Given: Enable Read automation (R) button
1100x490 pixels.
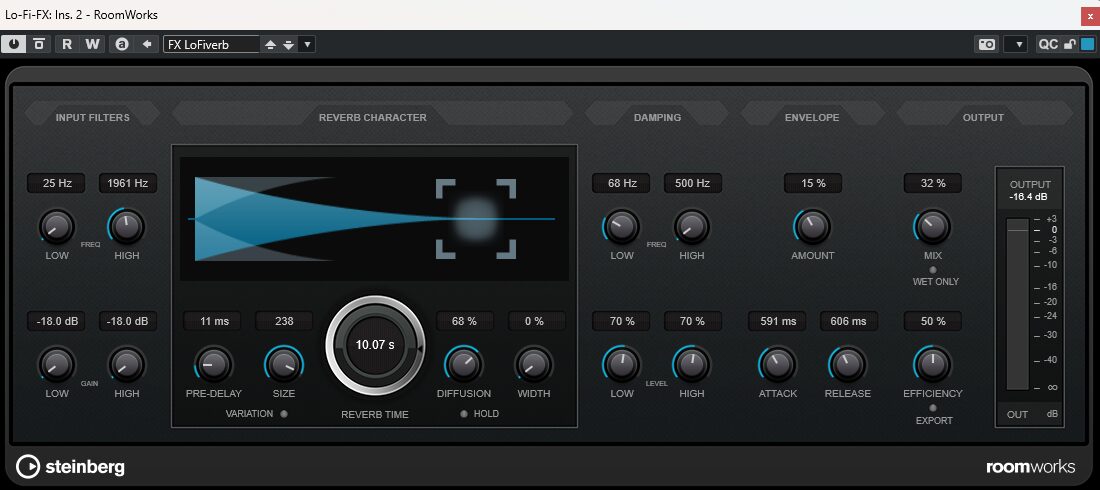Looking at the screenshot, I should pyautogui.click(x=67, y=44).
